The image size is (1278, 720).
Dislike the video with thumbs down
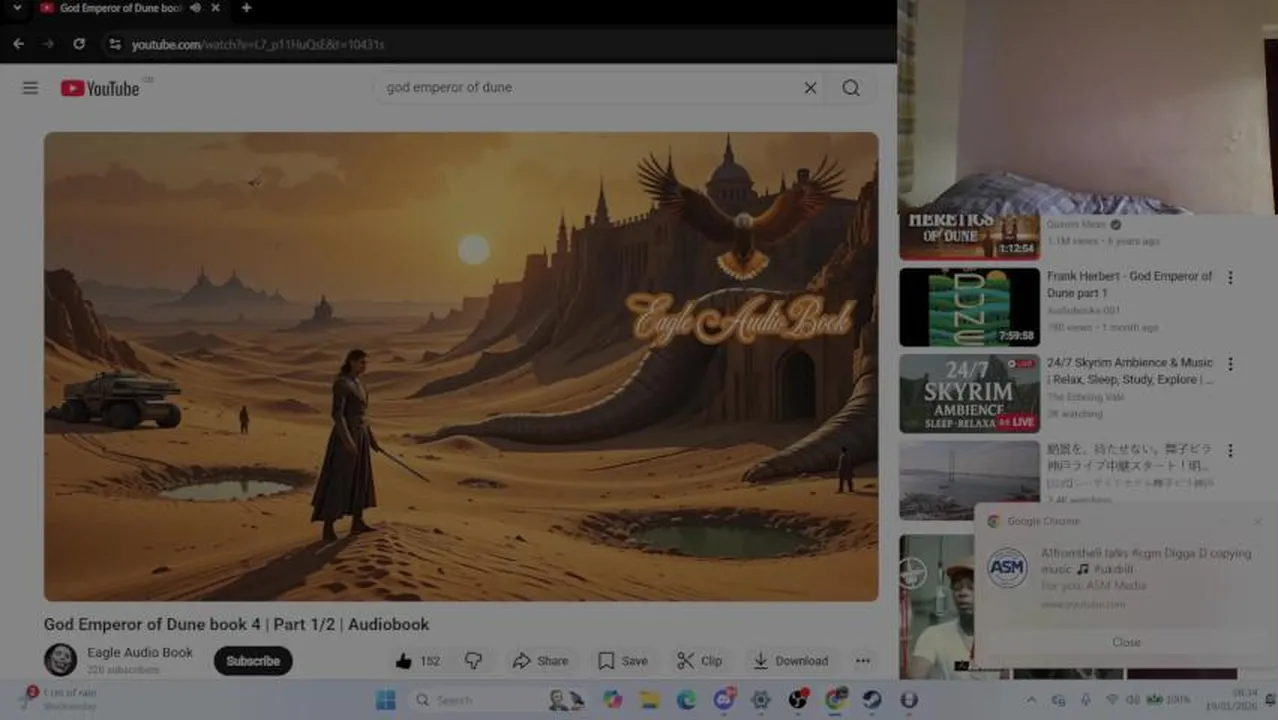click(474, 661)
